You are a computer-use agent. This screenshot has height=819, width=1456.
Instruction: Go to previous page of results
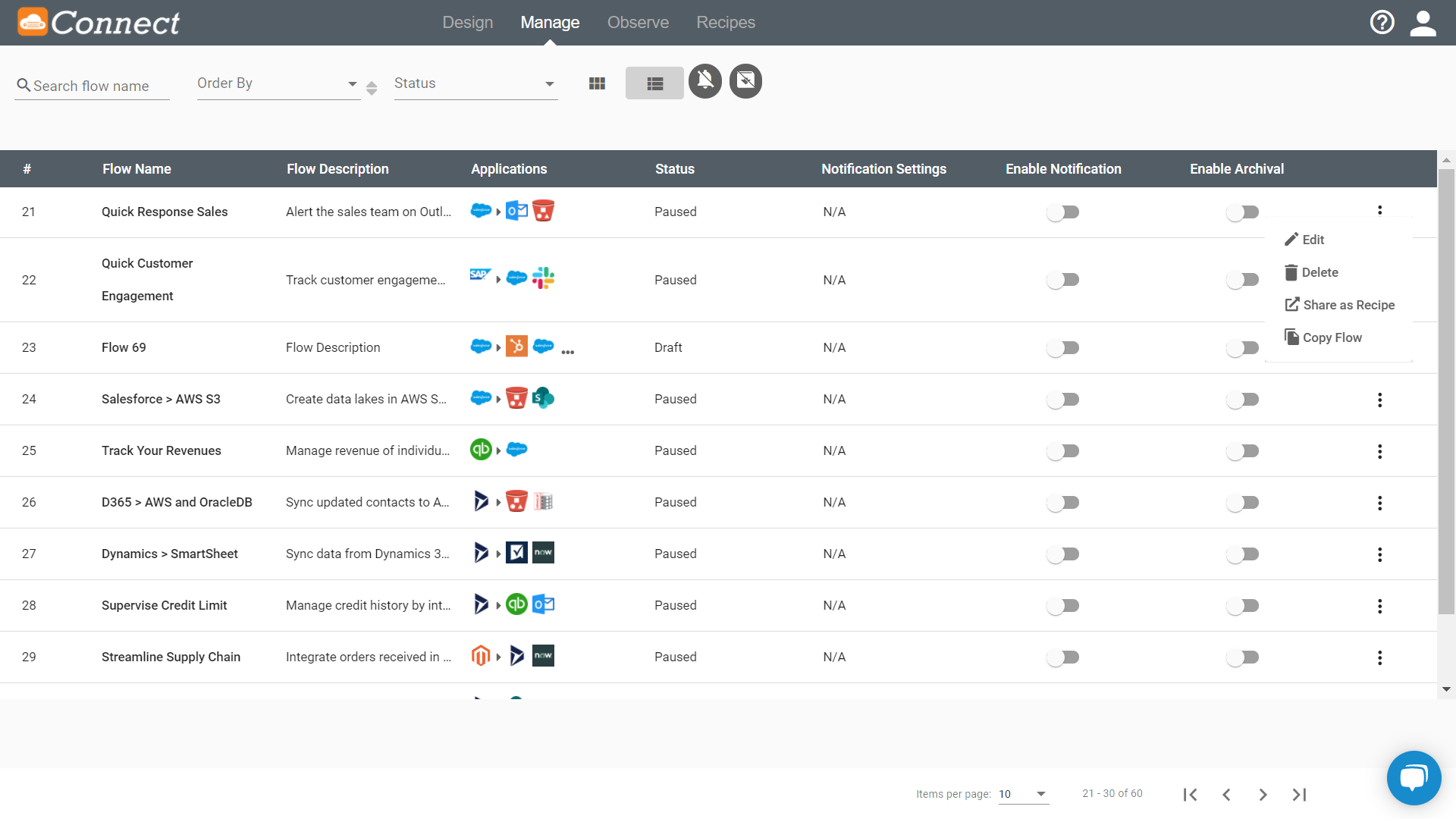[1226, 794]
